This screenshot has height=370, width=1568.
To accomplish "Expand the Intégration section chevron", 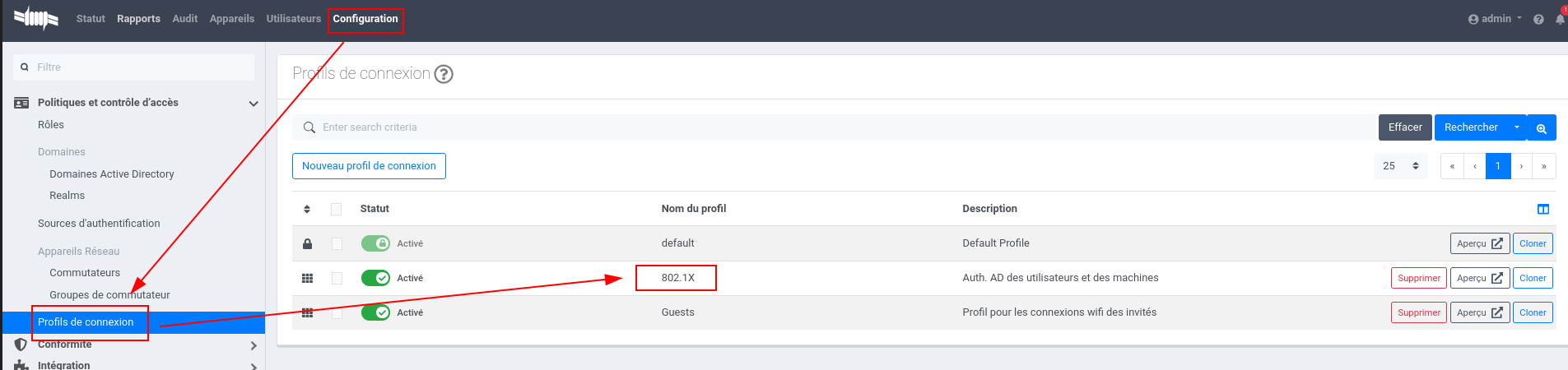I will pyautogui.click(x=254, y=367).
